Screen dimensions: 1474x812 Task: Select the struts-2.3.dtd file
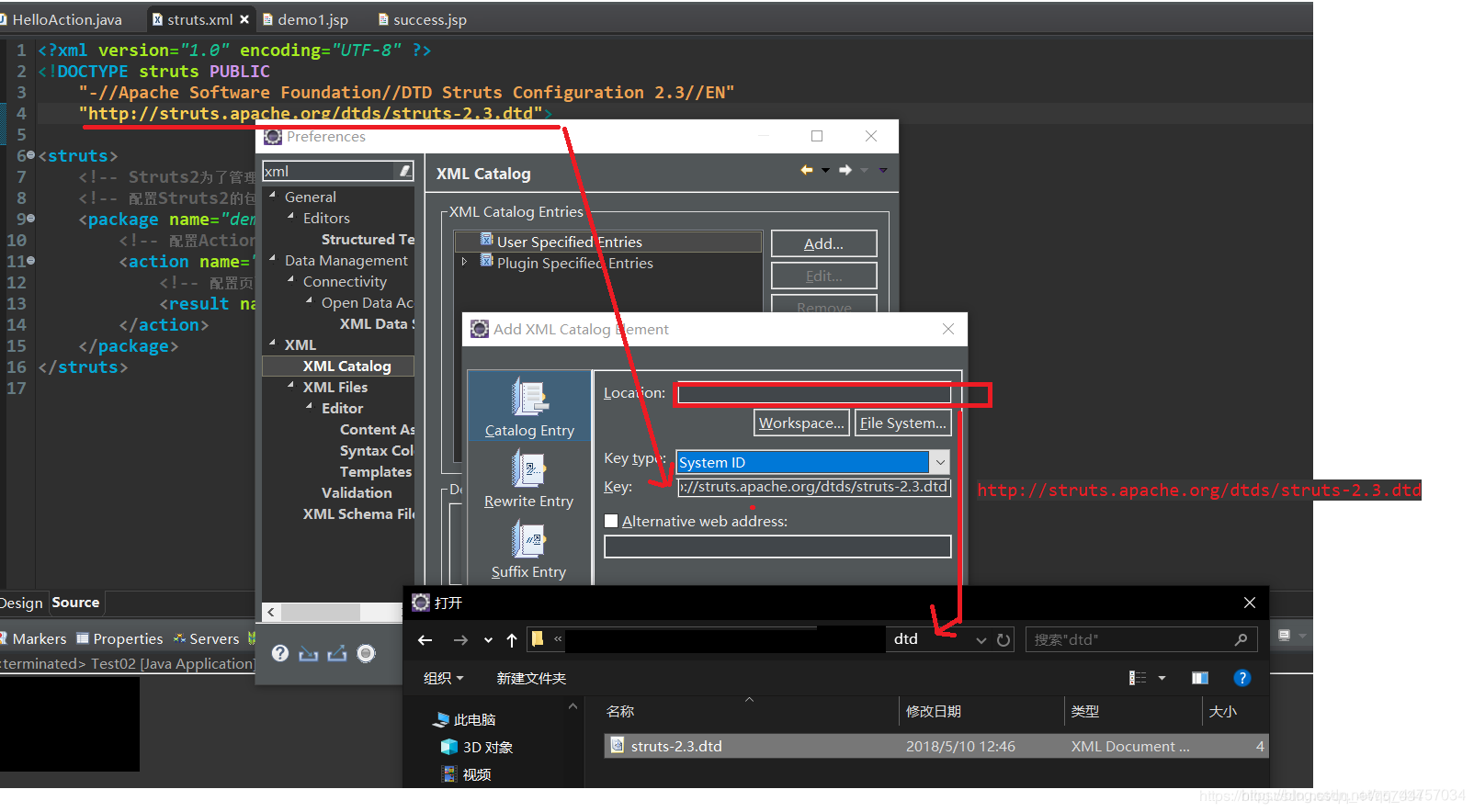pyautogui.click(x=935, y=746)
